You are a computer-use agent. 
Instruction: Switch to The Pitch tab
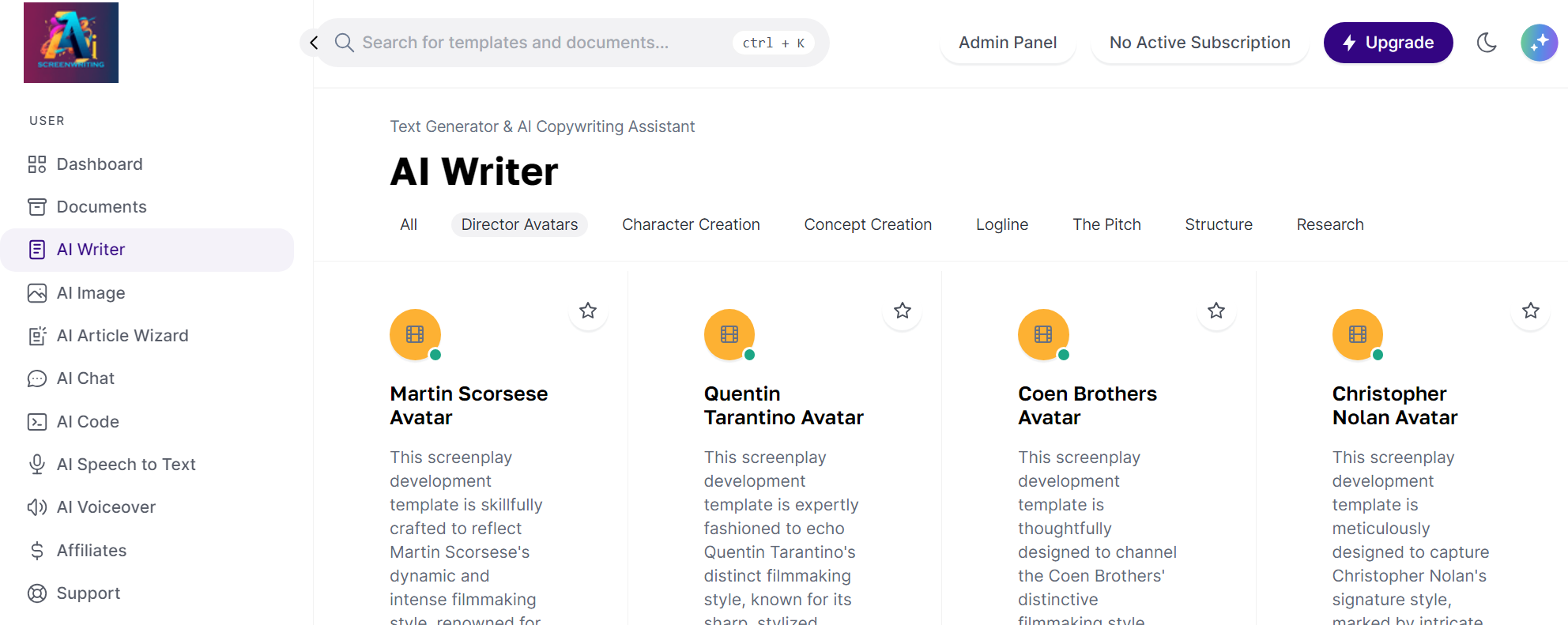point(1106,224)
